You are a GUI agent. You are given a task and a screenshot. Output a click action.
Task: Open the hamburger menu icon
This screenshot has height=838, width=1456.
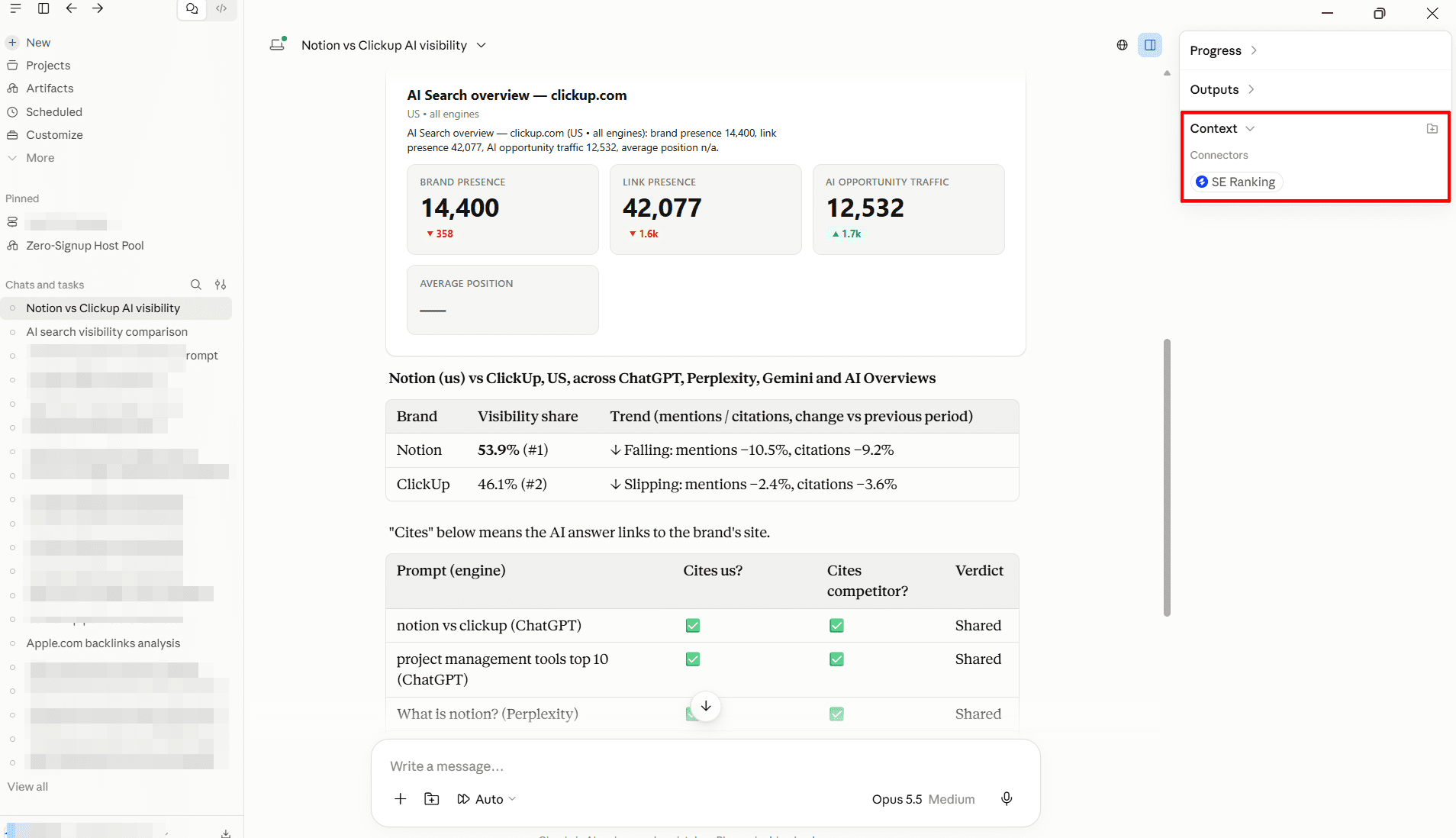15,8
